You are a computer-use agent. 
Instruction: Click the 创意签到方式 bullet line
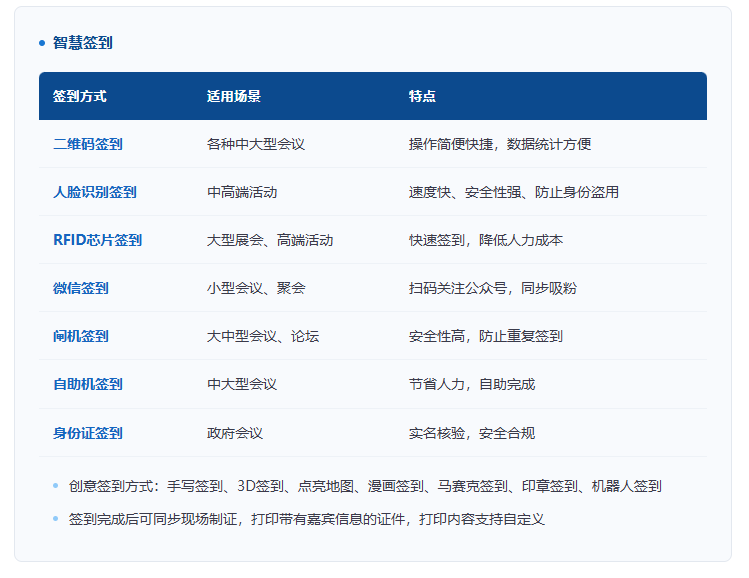(365, 486)
